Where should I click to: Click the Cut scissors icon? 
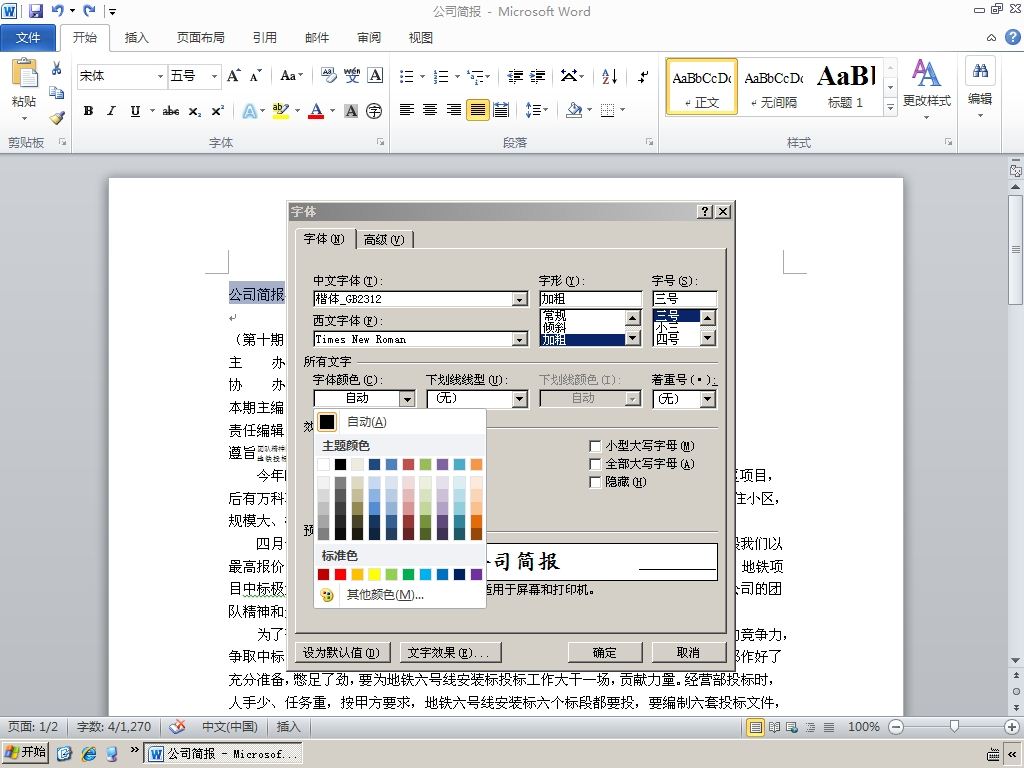coord(57,69)
